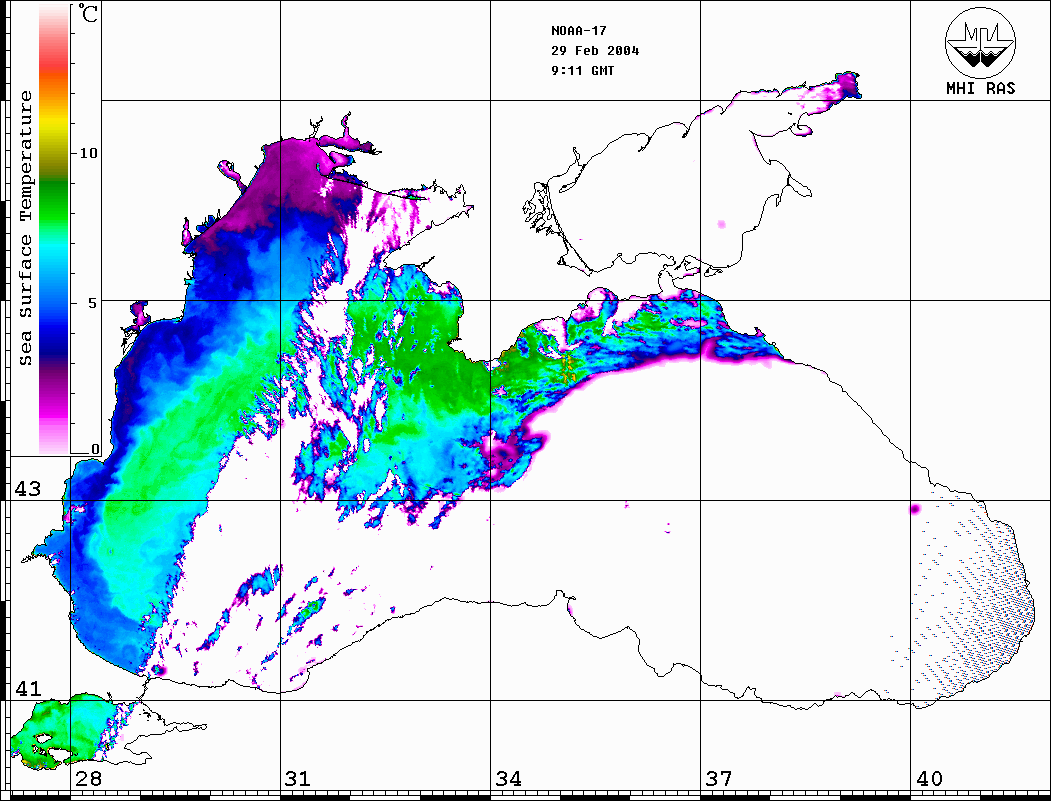Click the 'MHI RAS' label text
The width and height of the screenshot is (1051, 801).
(981, 88)
